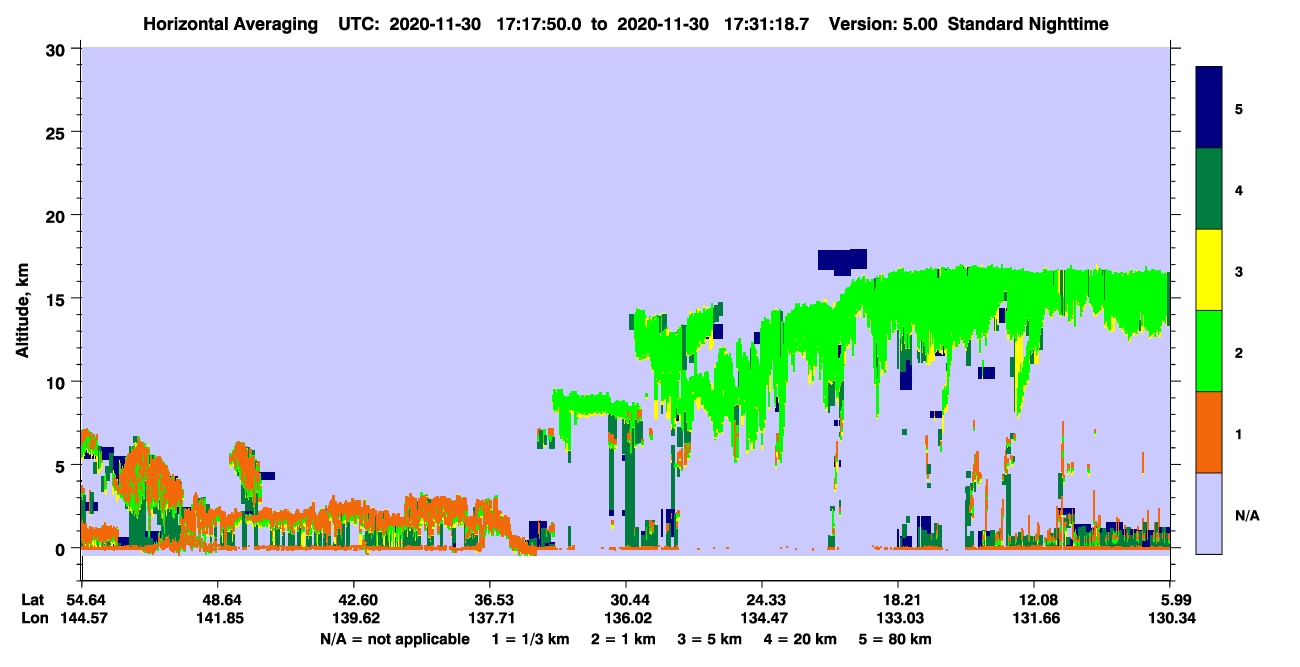Click the longitude value 134.47
Viewport: 1300px width, 667px height.
762,618
